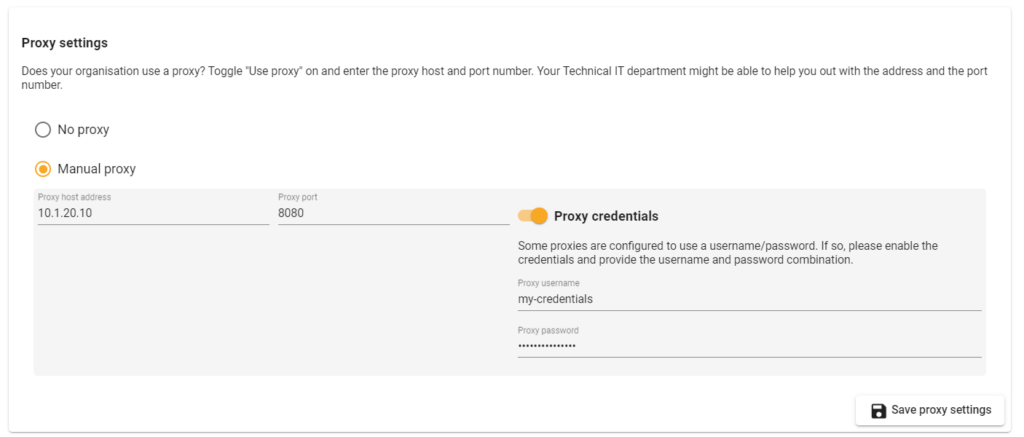The image size is (1024, 437).
Task: Click the "No proxy" label text
Action: point(84,129)
